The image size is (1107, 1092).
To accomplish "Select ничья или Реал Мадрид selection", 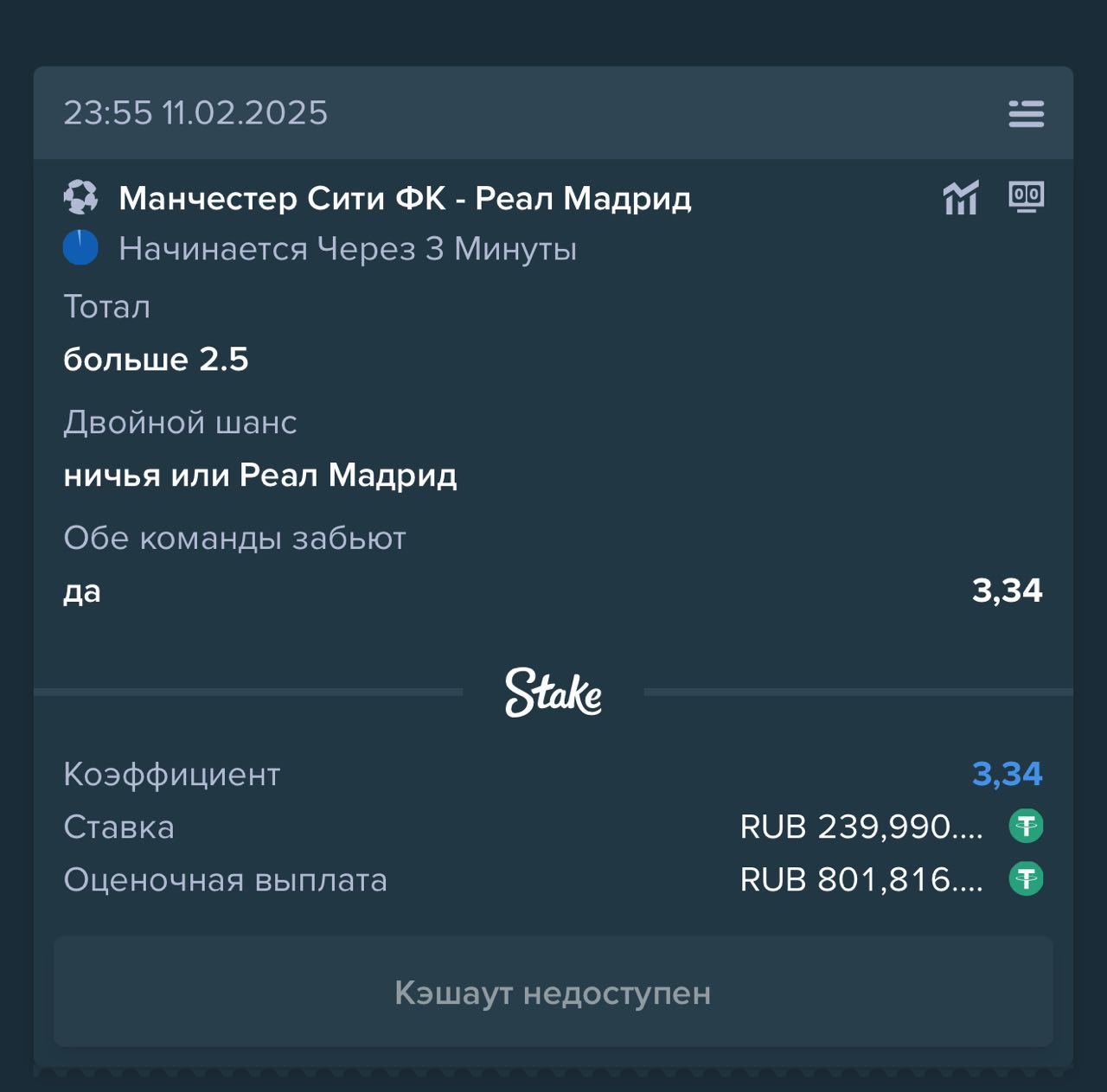I will point(260,475).
